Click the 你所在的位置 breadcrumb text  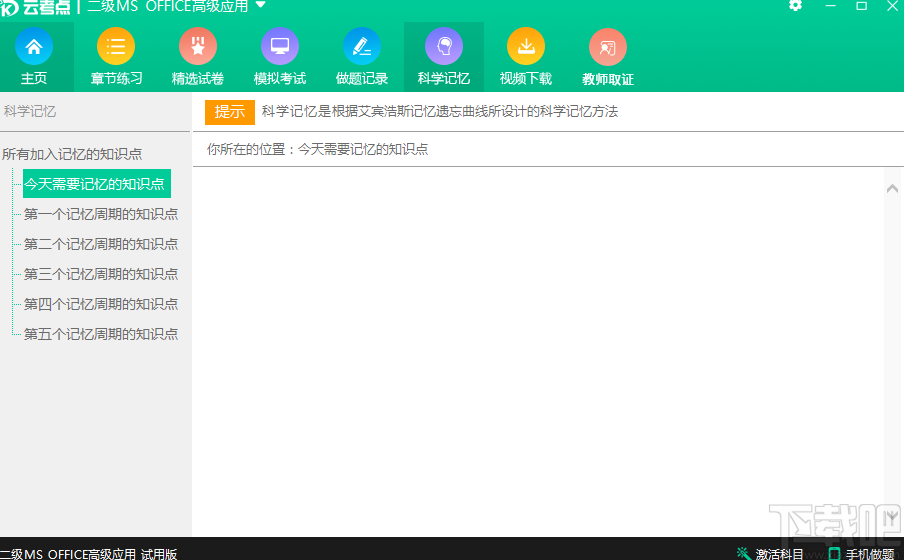click(x=318, y=149)
